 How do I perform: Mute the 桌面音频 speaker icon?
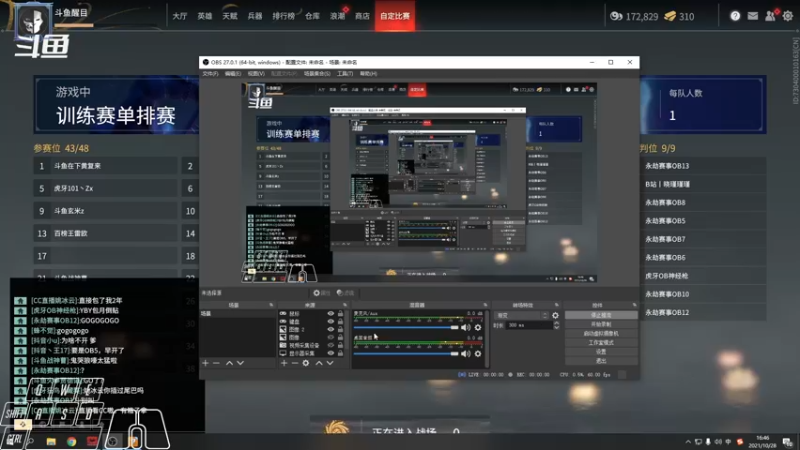tap(466, 353)
